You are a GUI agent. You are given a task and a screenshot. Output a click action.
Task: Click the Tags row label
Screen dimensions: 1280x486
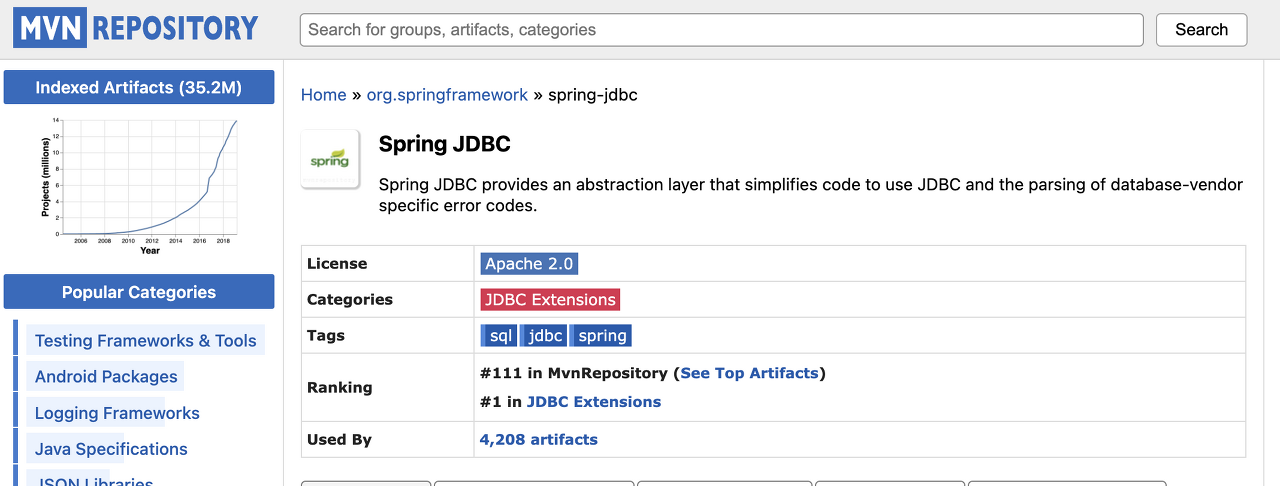point(326,336)
